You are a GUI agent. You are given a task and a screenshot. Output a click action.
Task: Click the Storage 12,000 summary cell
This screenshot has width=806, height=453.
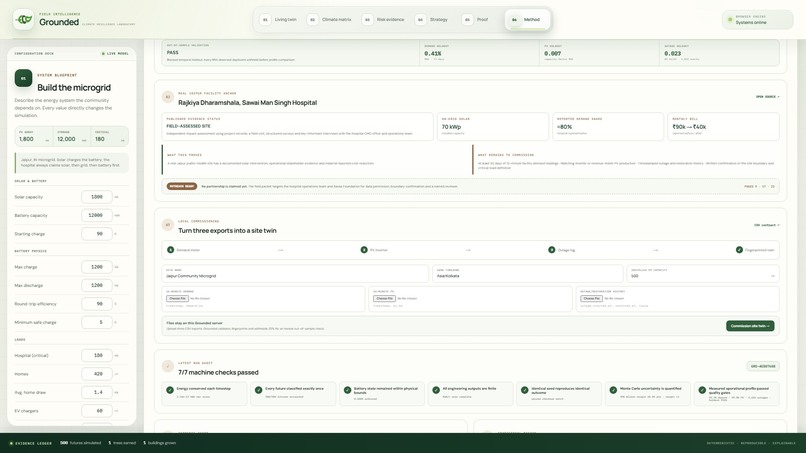(71, 136)
